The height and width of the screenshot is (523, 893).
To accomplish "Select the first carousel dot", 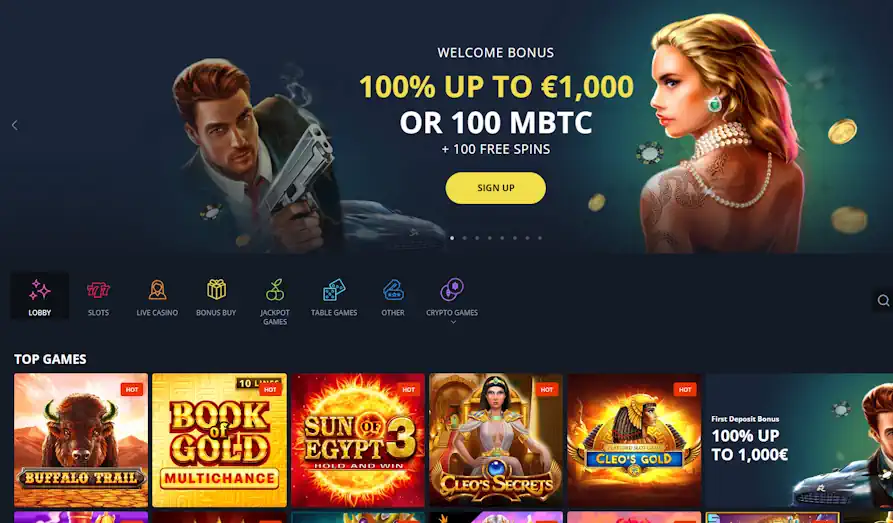I will point(452,238).
